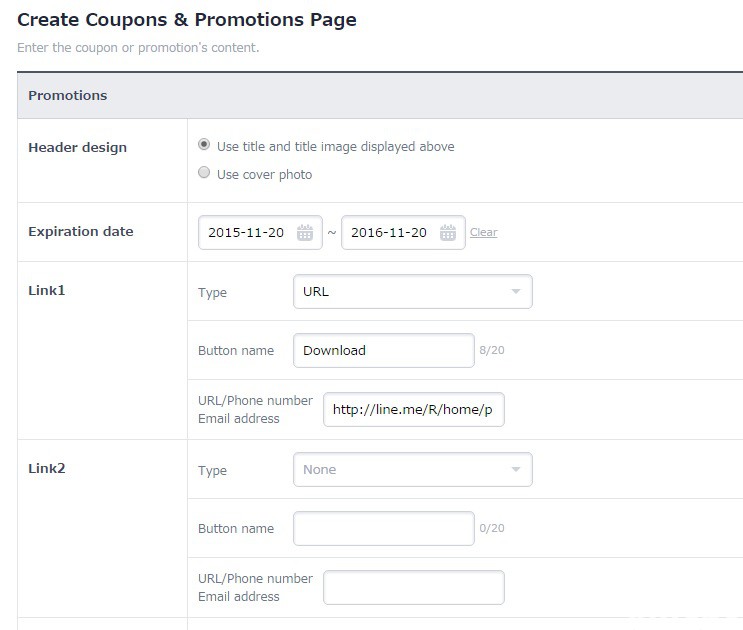Focus the empty Link2 Button name field
The width and height of the screenshot is (743, 630).
pos(384,528)
